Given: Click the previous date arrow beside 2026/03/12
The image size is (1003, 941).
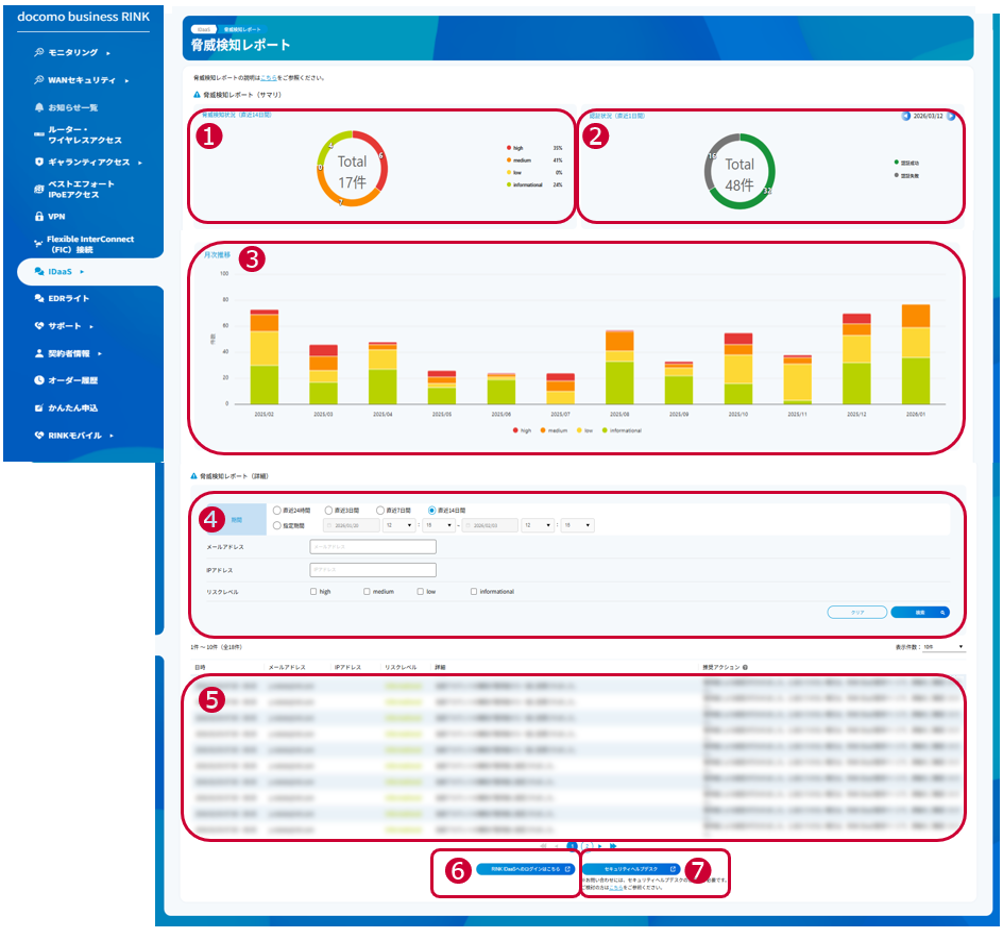Looking at the screenshot, I should [x=906, y=116].
